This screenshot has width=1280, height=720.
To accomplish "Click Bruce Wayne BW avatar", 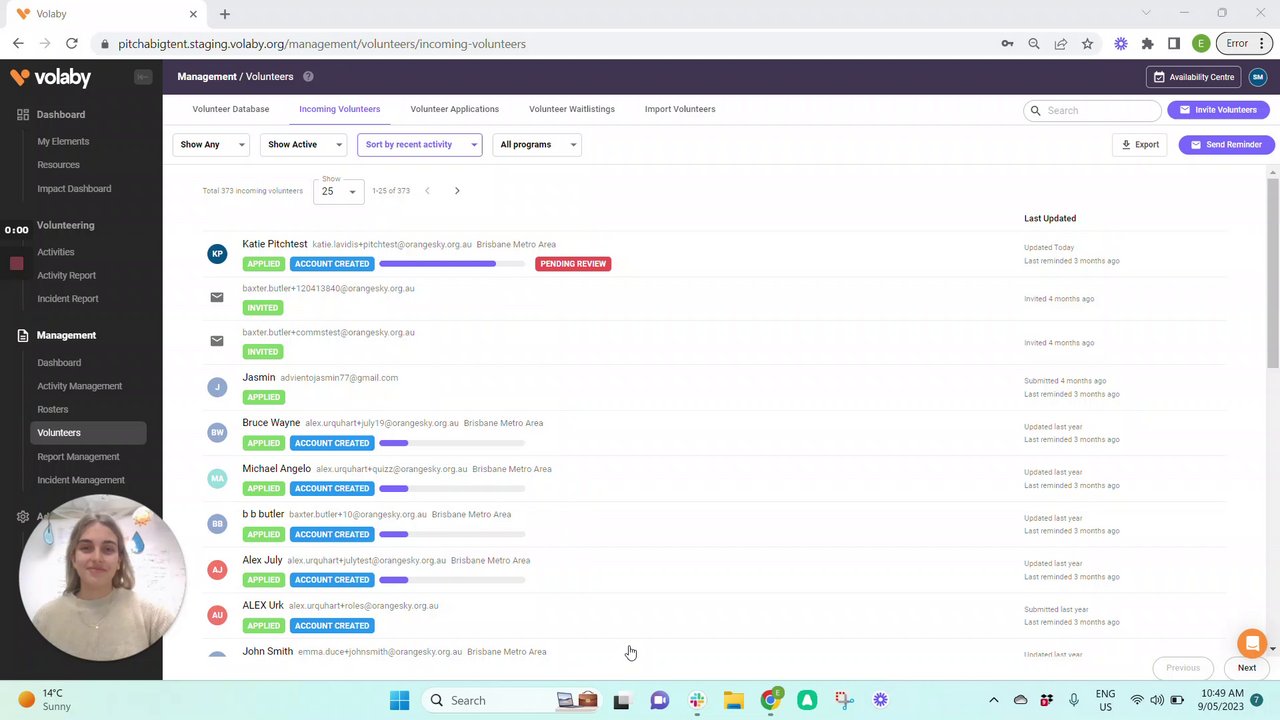I will click(x=217, y=433).
